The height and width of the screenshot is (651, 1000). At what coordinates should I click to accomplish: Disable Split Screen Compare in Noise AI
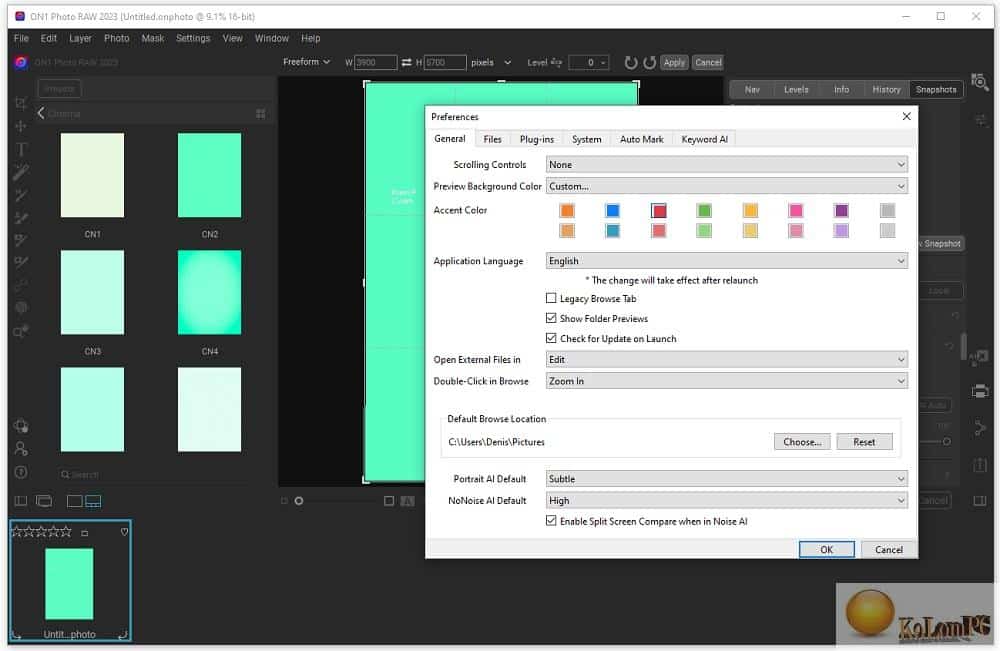point(551,521)
